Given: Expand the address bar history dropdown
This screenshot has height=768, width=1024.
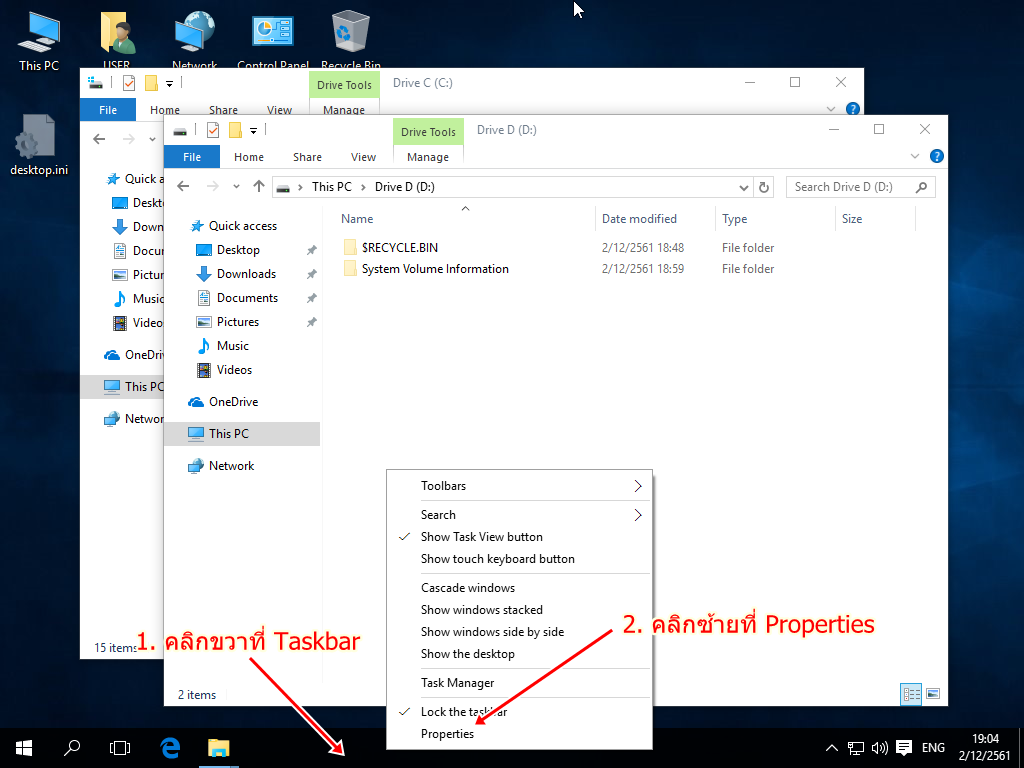Looking at the screenshot, I should point(743,187).
